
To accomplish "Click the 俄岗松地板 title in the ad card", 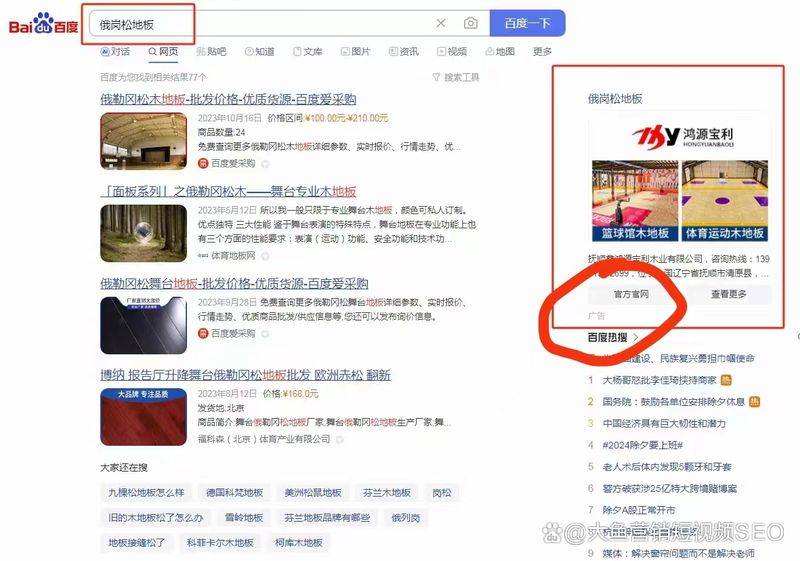I will tap(615, 98).
